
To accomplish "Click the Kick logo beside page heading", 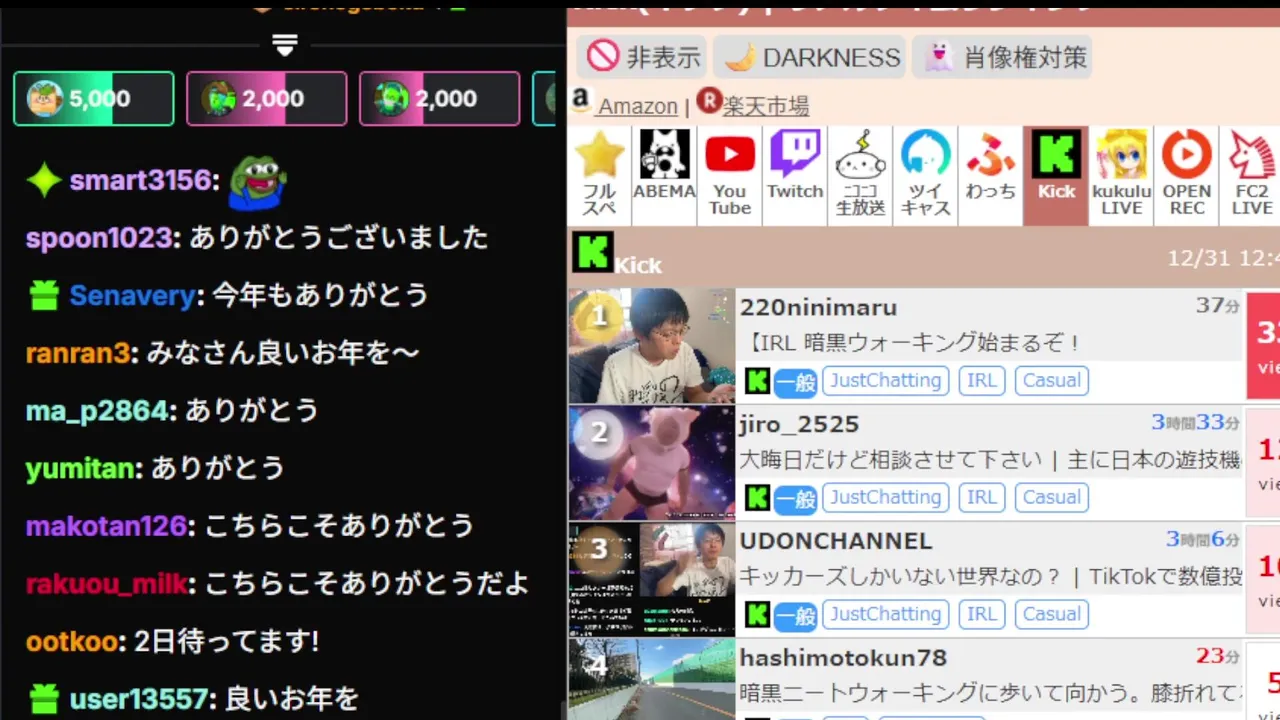I will [592, 253].
